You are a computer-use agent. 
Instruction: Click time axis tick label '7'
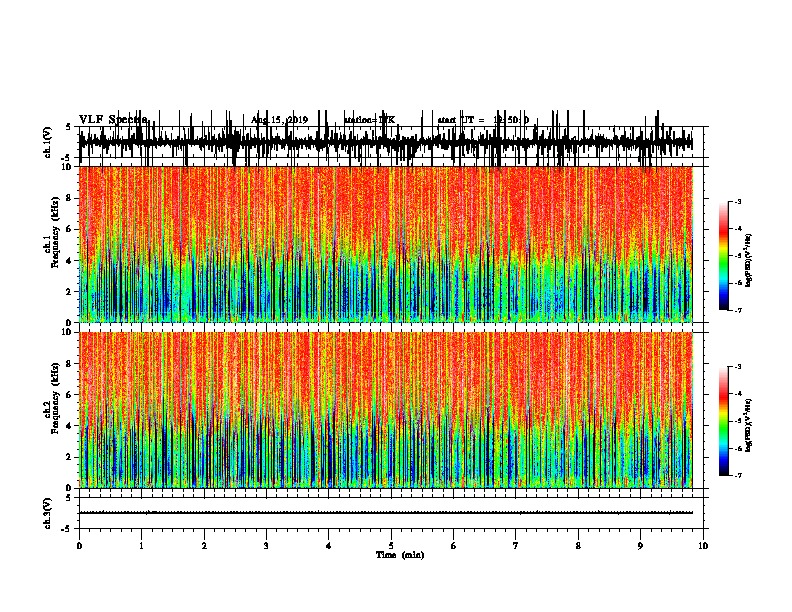[x=516, y=546]
